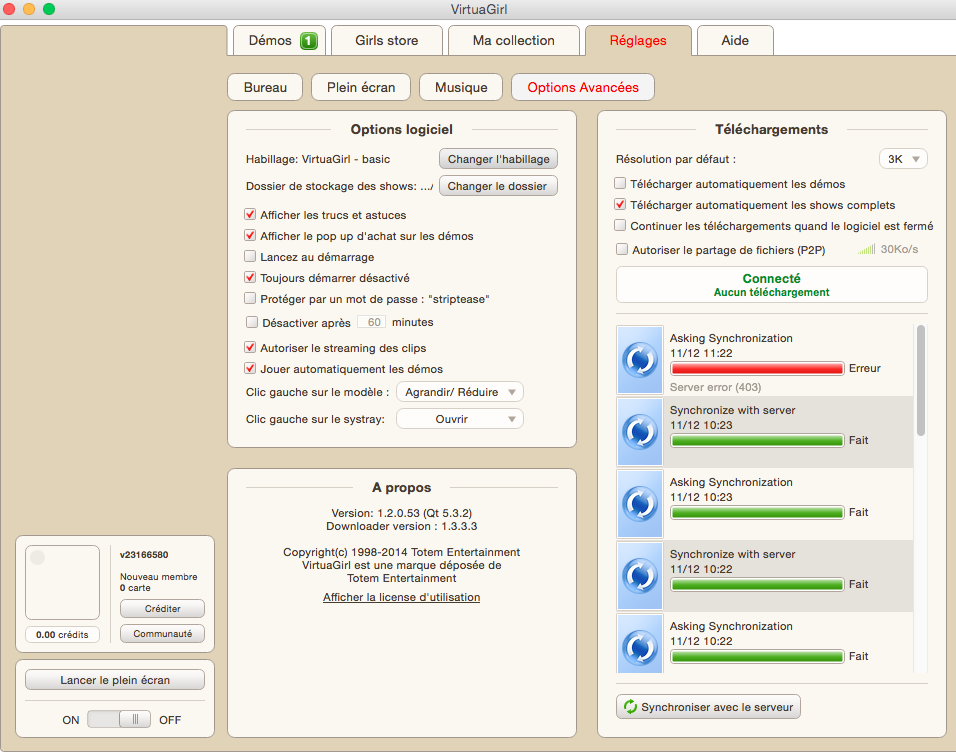Viewport: 956px width, 753px height.
Task: Click sync icon for Asking Synchronization 11/12 10:23
Action: 640,504
